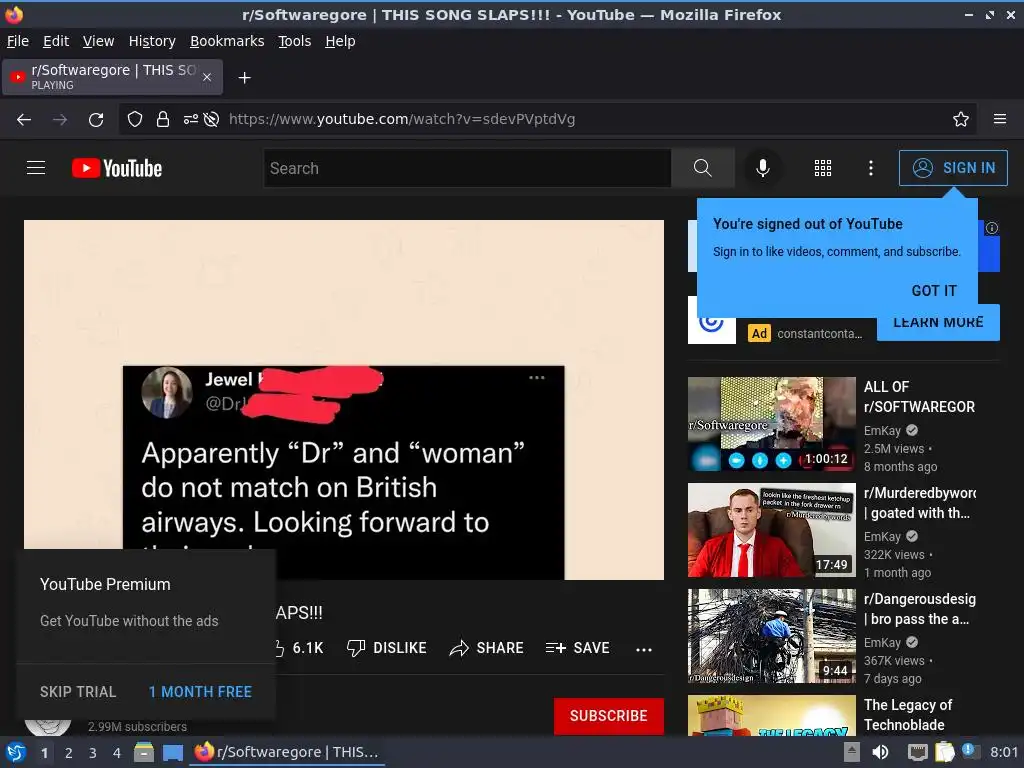Viewport: 1024px width, 768px height.
Task: Open a new tab with plus icon
Action: point(244,78)
